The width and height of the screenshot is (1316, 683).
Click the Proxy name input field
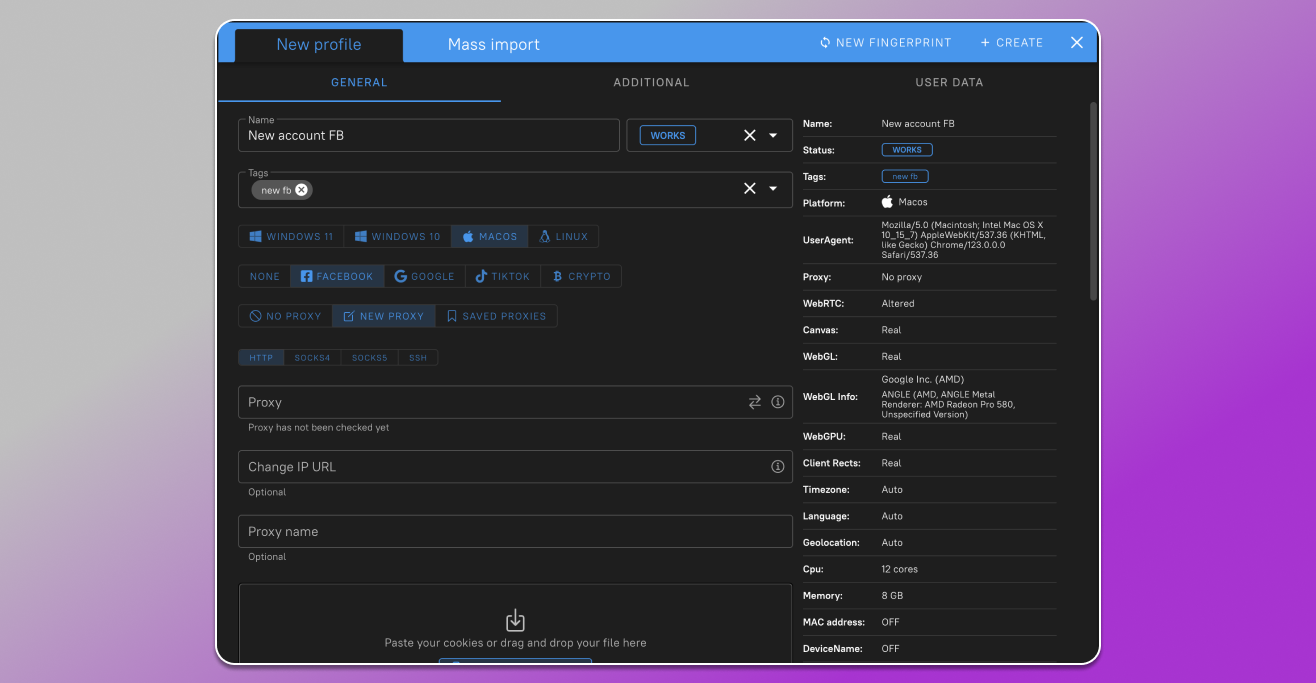515,532
